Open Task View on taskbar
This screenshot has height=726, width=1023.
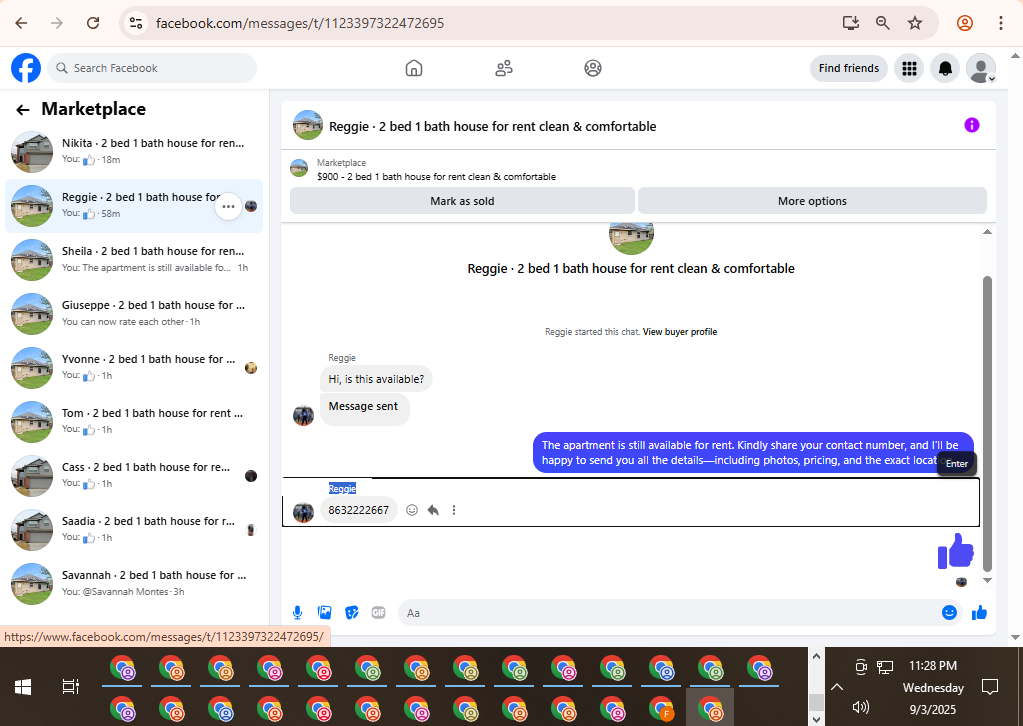coord(70,686)
